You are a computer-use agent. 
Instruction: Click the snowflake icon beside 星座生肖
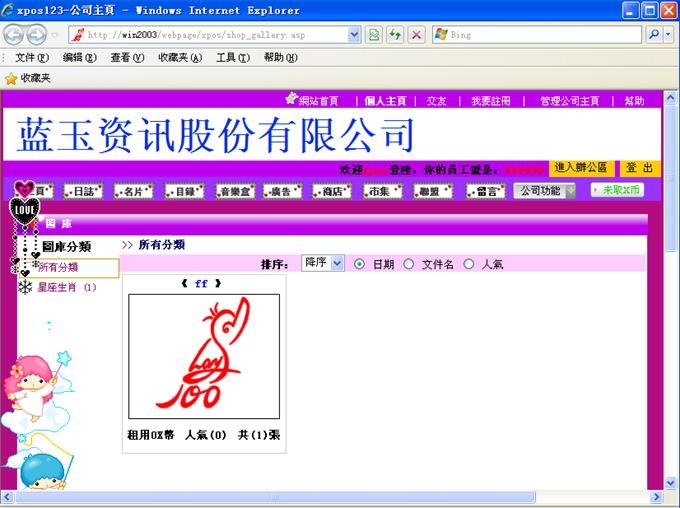pyautogui.click(x=25, y=288)
